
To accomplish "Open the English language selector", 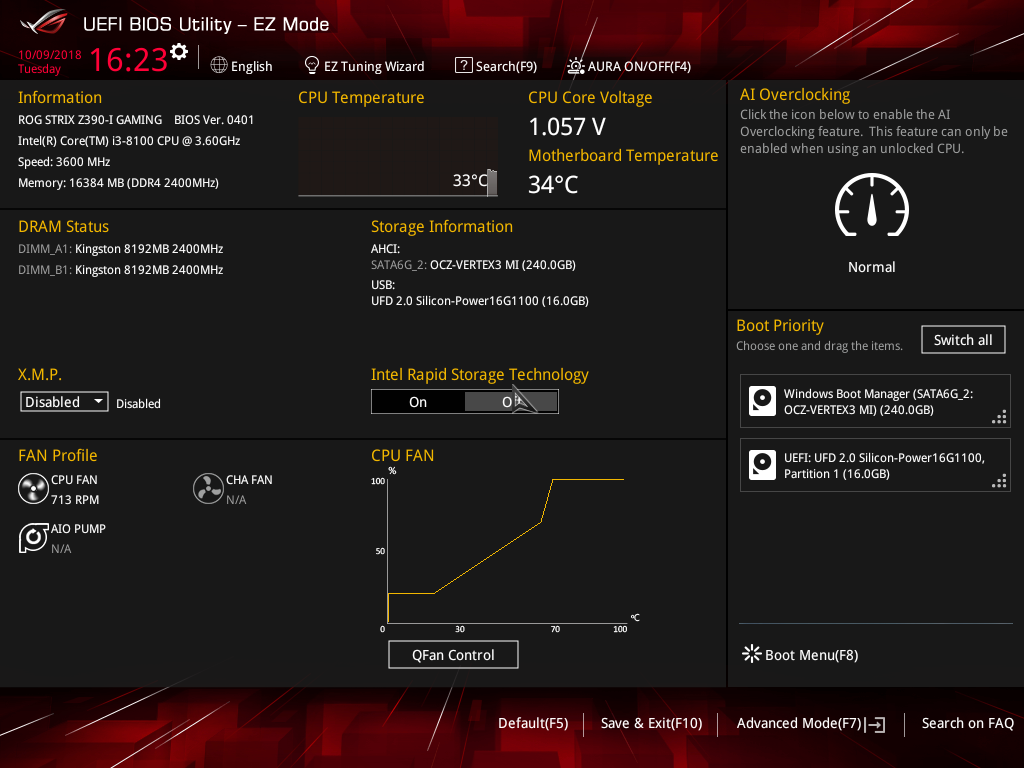I will (242, 65).
